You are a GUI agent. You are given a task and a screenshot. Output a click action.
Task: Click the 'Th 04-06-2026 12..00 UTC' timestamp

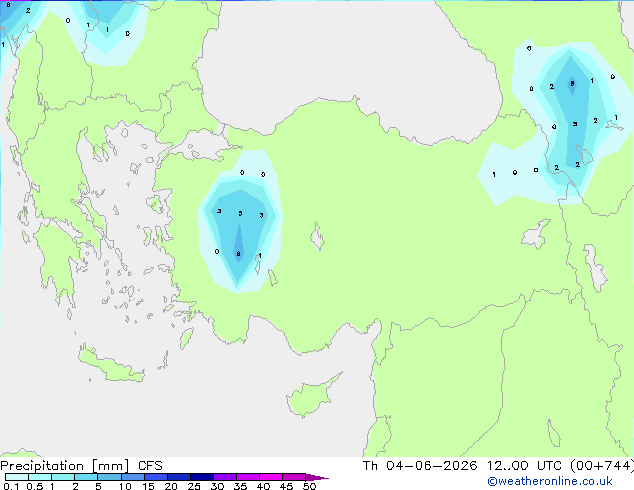[462, 466]
